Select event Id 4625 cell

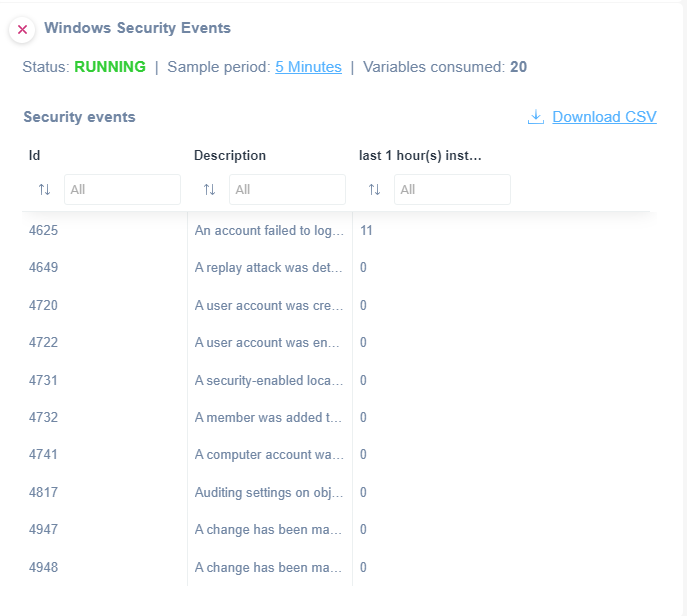[43, 230]
